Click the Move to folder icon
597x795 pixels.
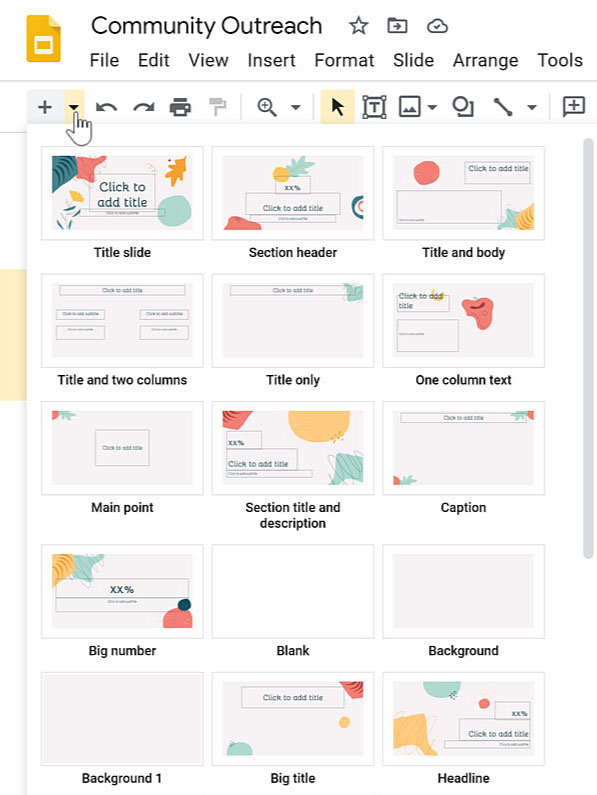pyautogui.click(x=397, y=25)
